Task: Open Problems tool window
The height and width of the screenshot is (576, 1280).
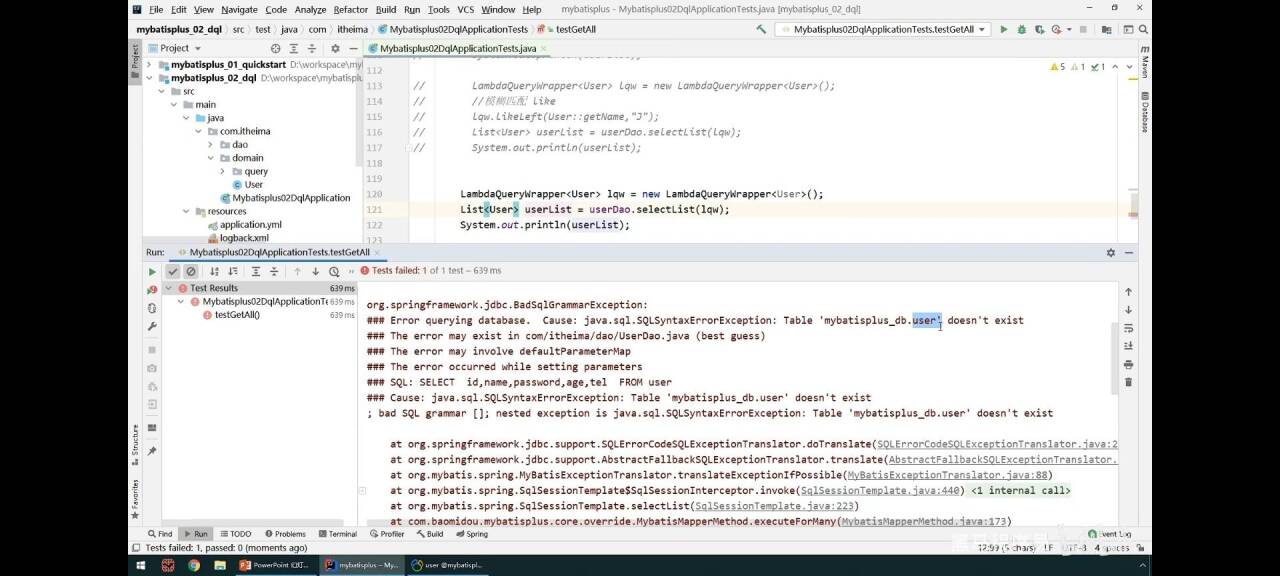Action: [284, 534]
